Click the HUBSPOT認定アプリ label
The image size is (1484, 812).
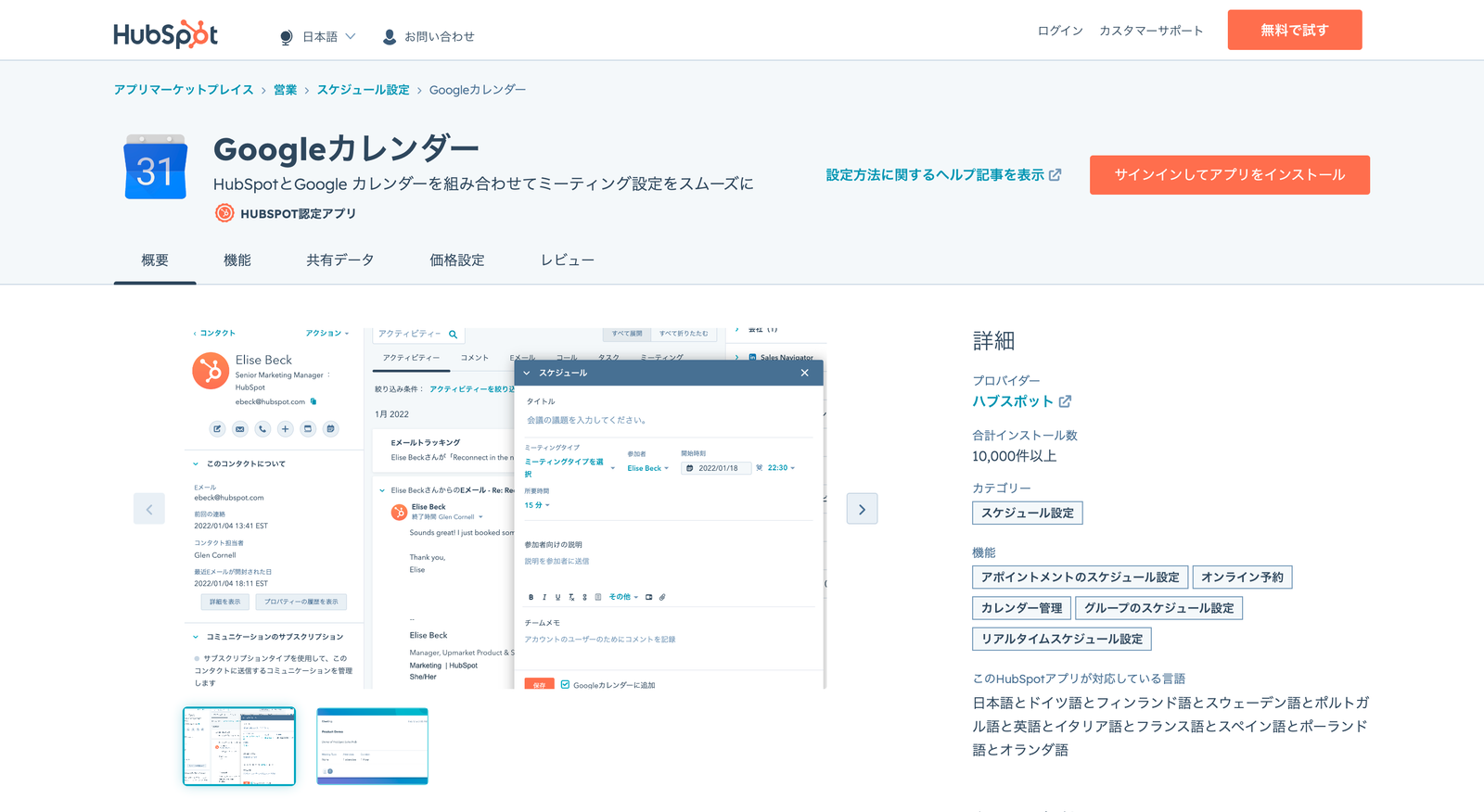pos(298,213)
